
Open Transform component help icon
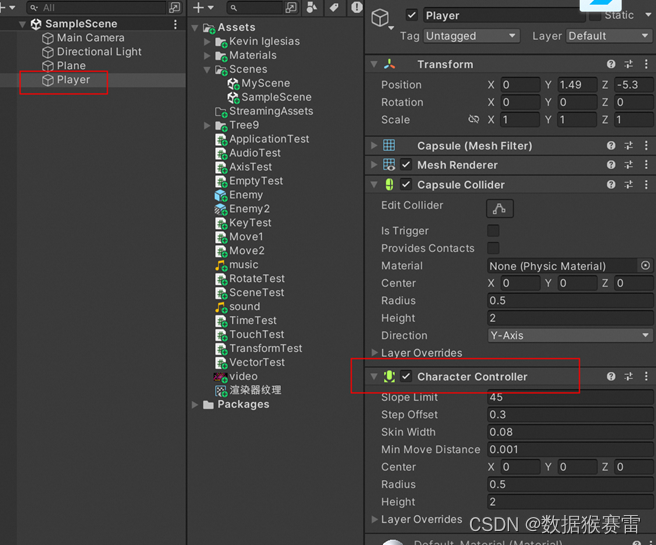(611, 64)
